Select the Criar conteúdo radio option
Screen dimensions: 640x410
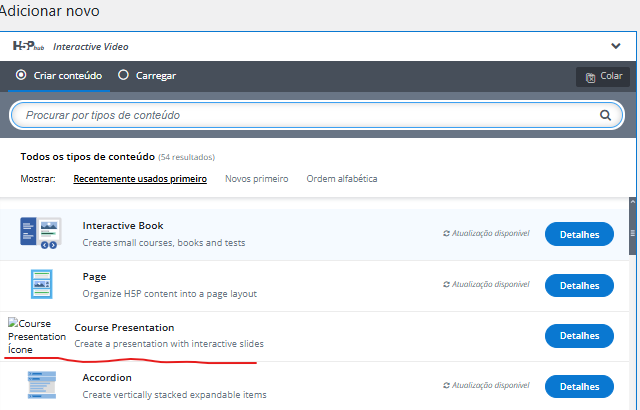pos(21,75)
